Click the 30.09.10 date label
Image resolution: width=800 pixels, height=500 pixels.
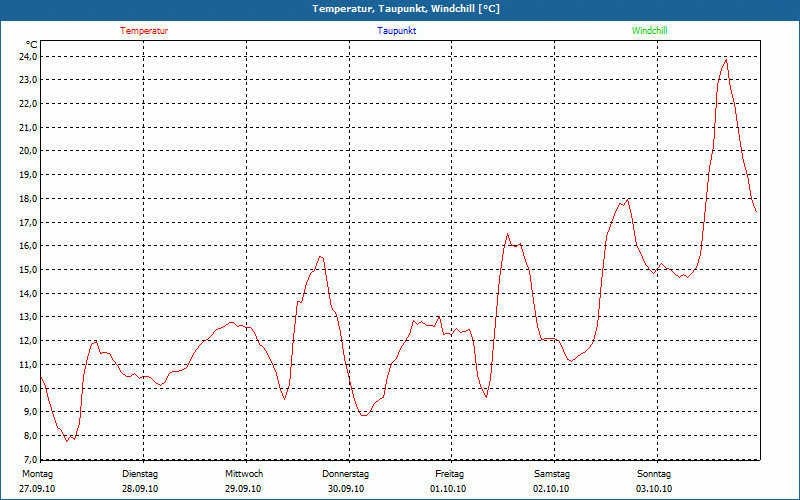click(346, 489)
